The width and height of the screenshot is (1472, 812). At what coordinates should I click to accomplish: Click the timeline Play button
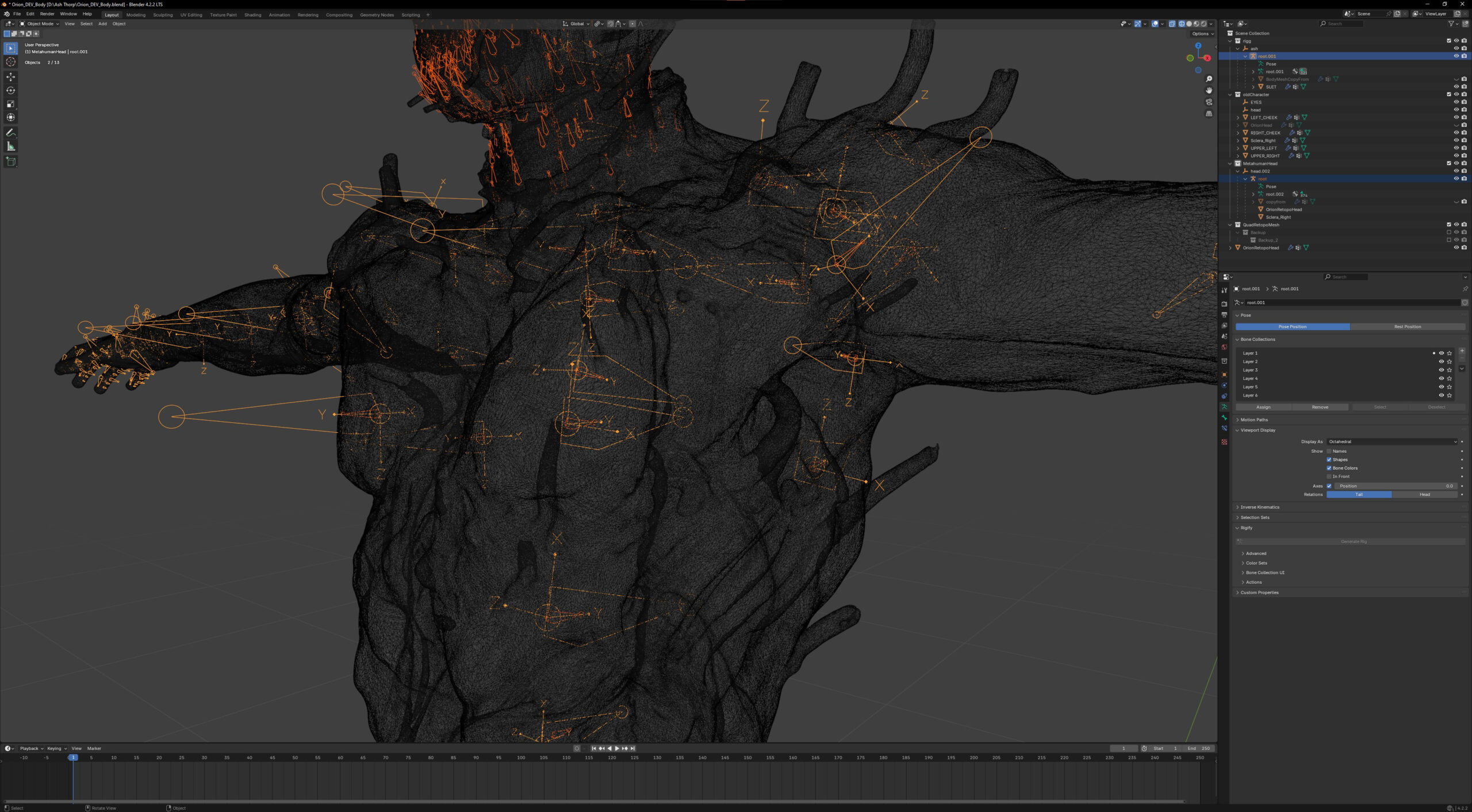coord(617,749)
